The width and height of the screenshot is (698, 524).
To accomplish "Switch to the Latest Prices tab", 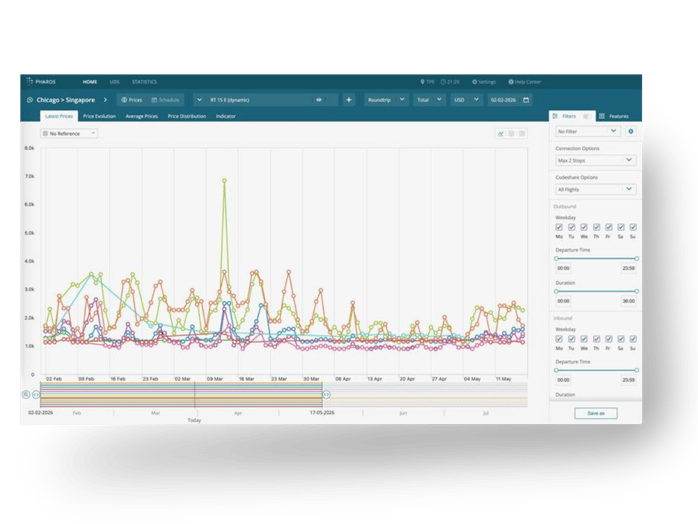I will point(59,116).
